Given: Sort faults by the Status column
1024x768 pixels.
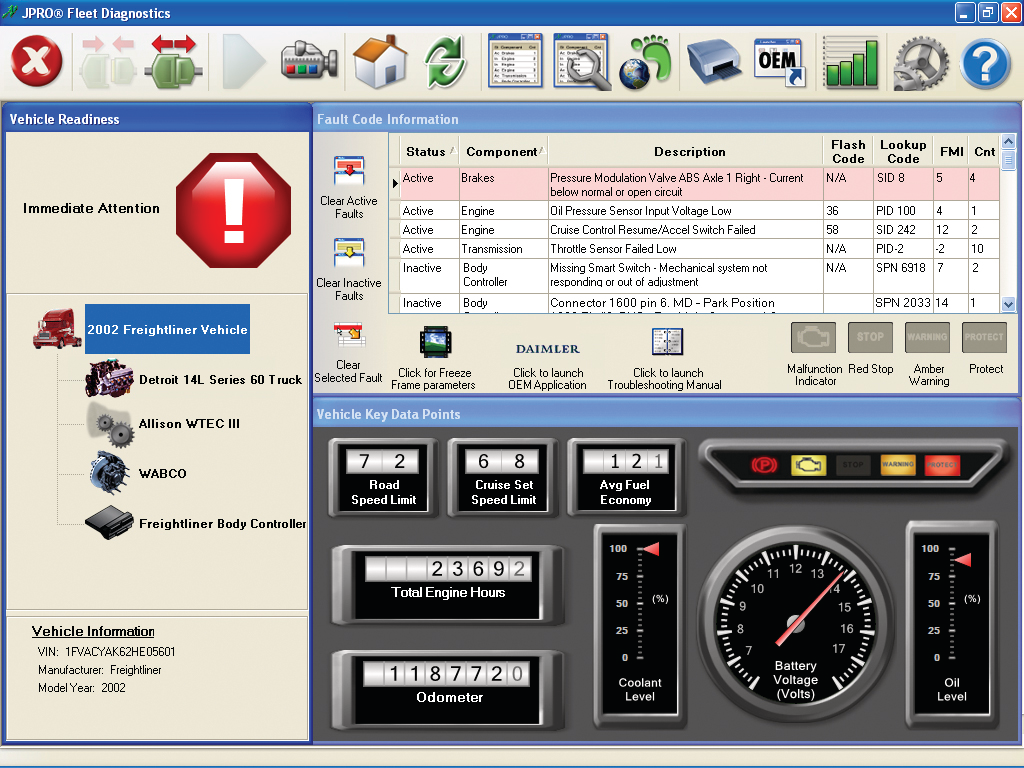Looking at the screenshot, I should [x=427, y=151].
